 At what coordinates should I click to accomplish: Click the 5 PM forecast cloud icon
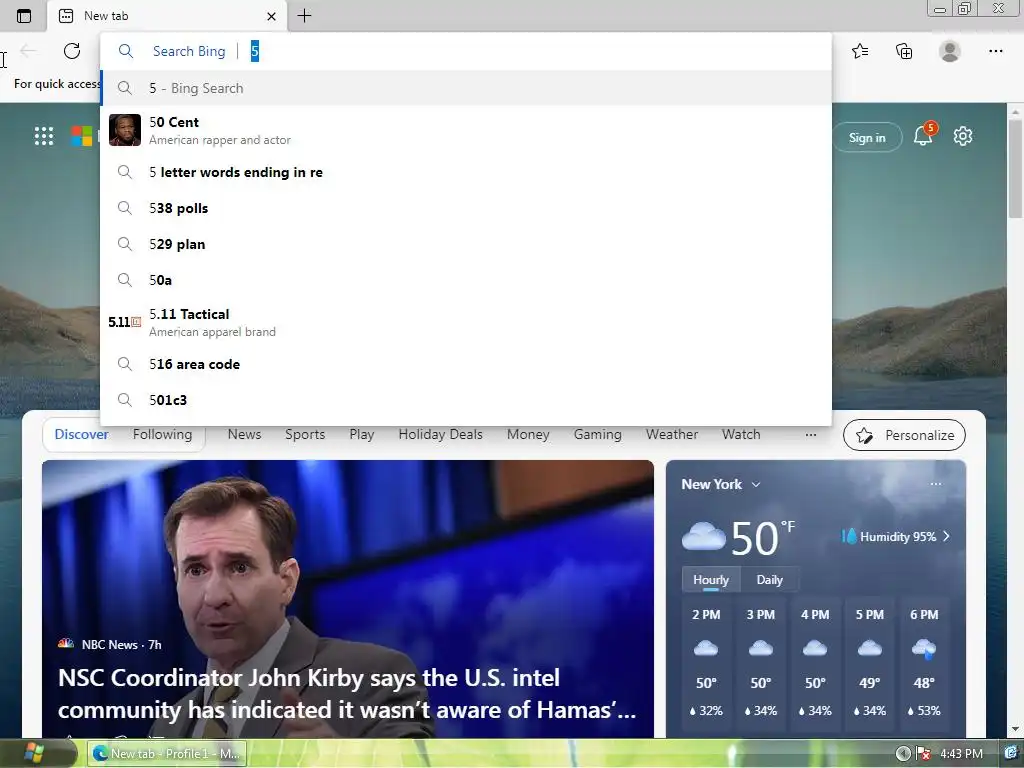pos(870,648)
